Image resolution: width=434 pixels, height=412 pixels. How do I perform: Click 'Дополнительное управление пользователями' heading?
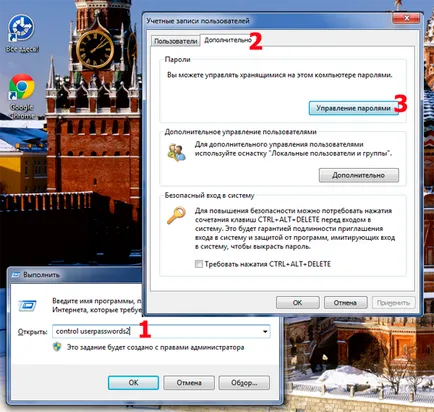240,132
